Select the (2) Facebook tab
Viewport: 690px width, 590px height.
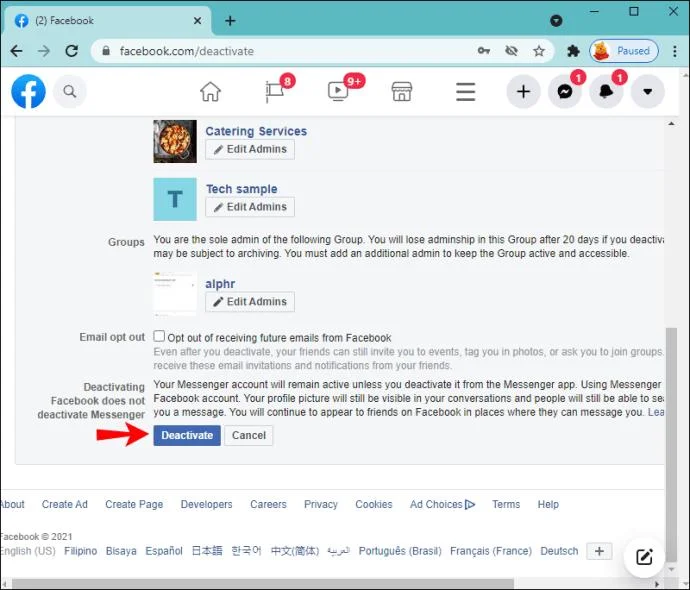click(x=107, y=21)
